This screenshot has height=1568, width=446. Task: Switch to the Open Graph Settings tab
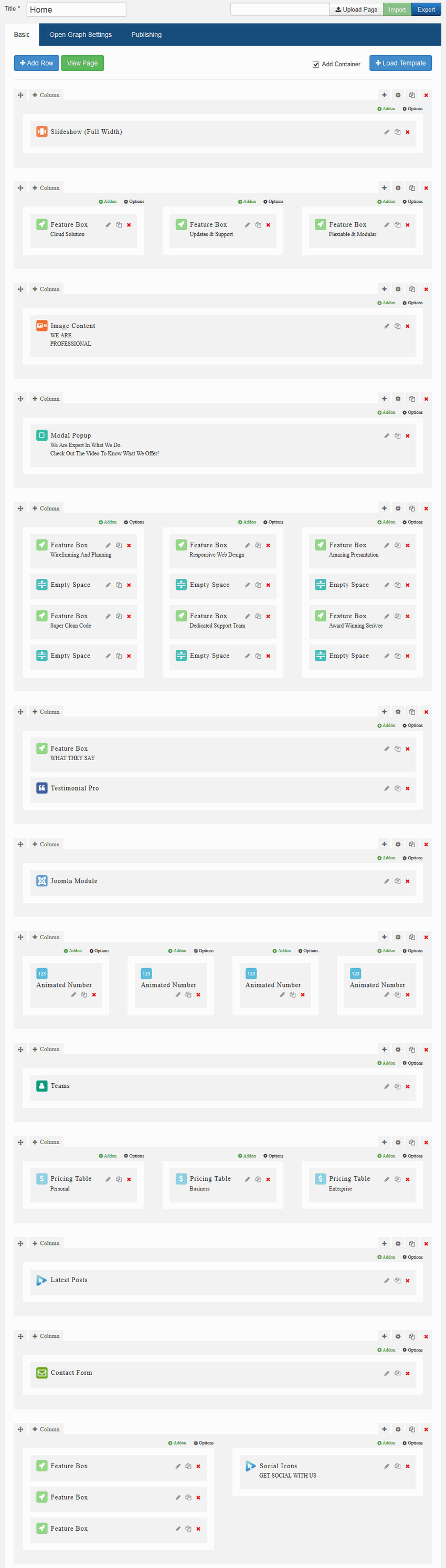80,35
